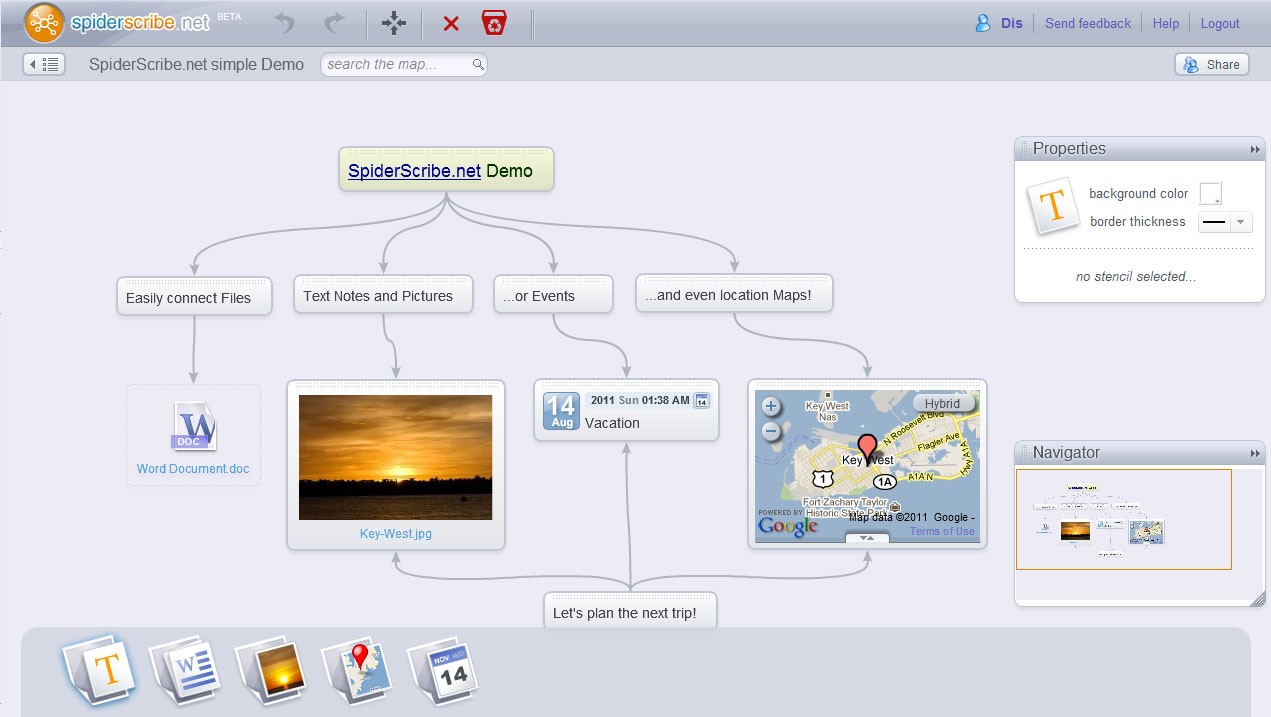Click the center map arrows icon
This screenshot has height=717, width=1271.
(394, 23)
